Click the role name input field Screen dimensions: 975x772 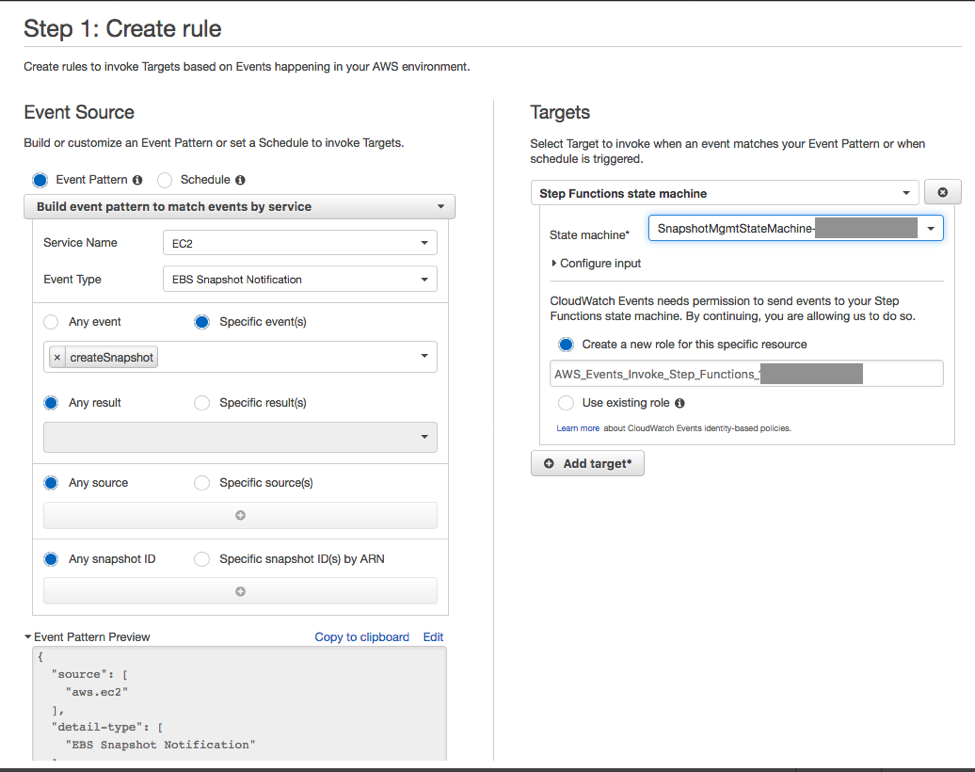tap(745, 374)
